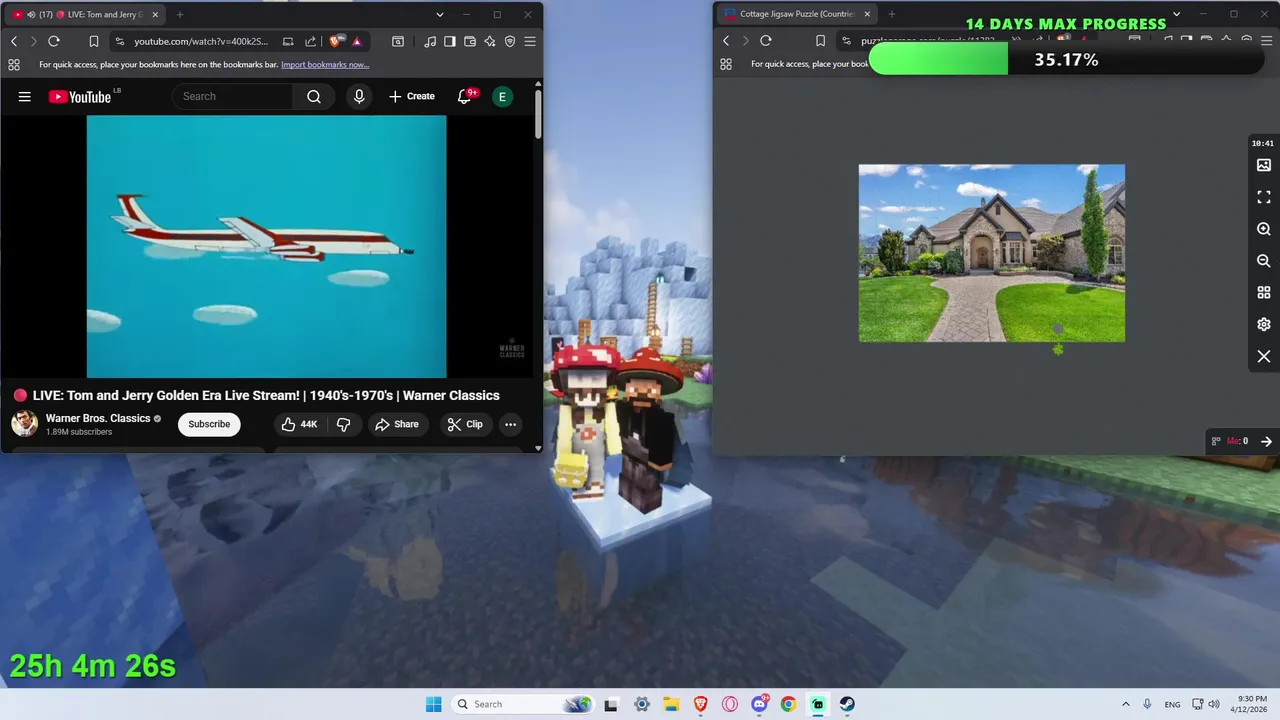Open a new tab in the puzzle window

pyautogui.click(x=892, y=14)
